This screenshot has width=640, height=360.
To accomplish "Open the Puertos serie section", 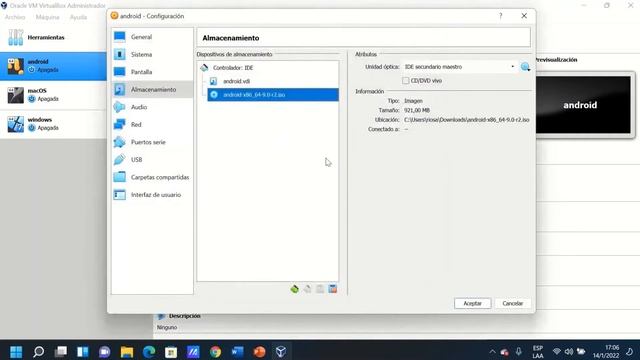I will [x=152, y=142].
